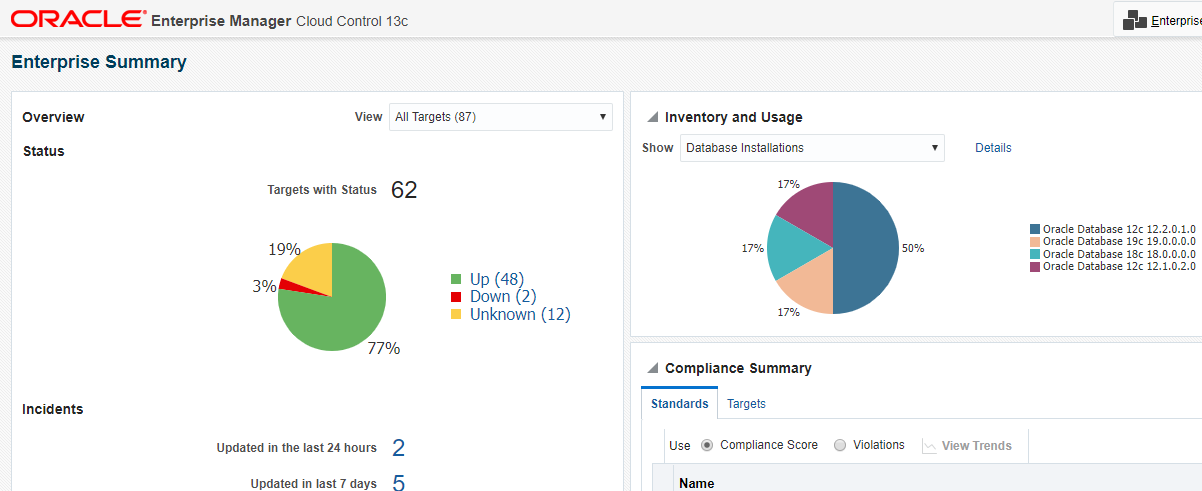Click the Up (48) targets link
Viewport: 1202px width, 491px height.
click(x=496, y=279)
